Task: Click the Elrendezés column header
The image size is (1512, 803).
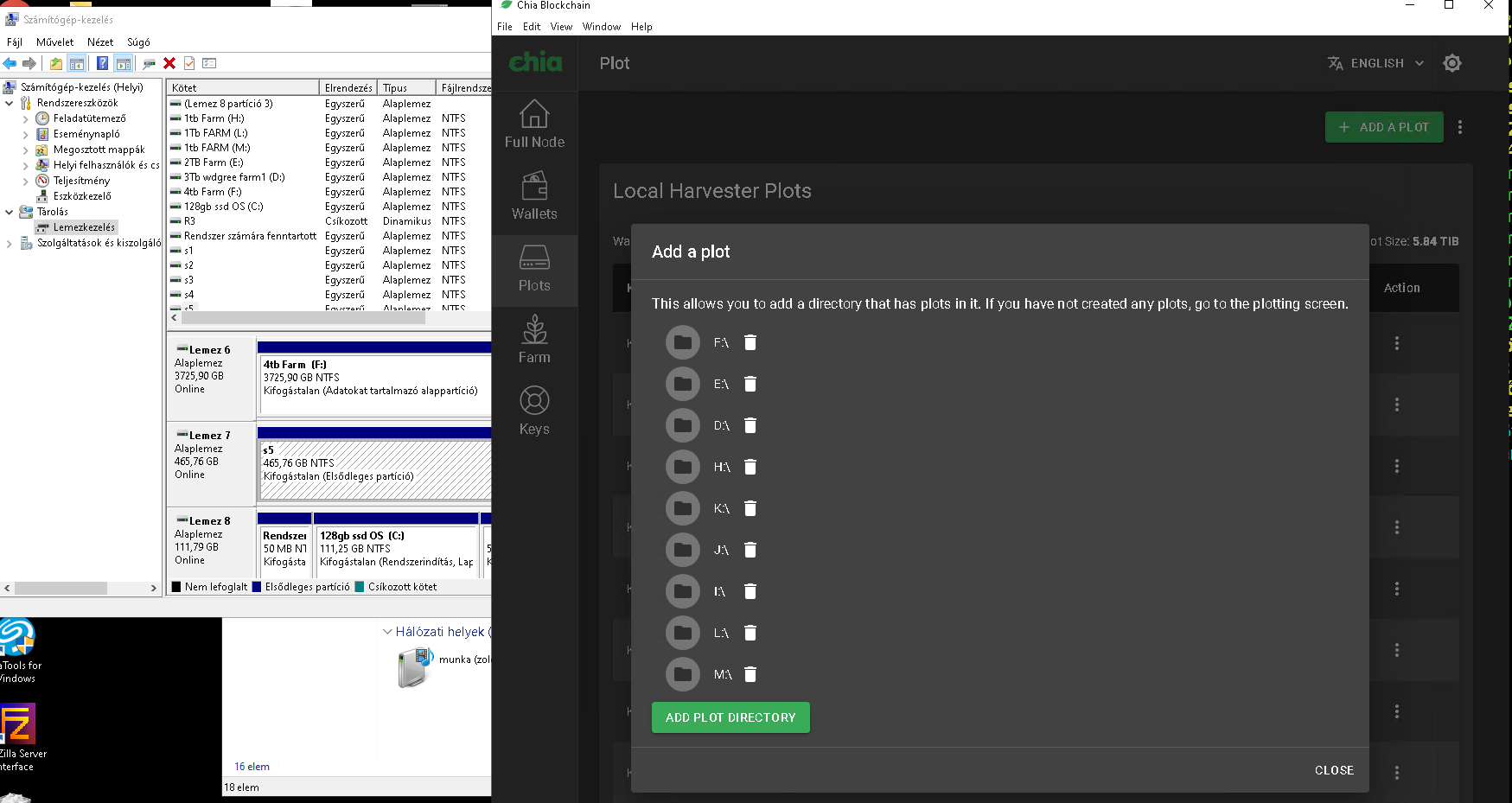Action: tap(348, 87)
